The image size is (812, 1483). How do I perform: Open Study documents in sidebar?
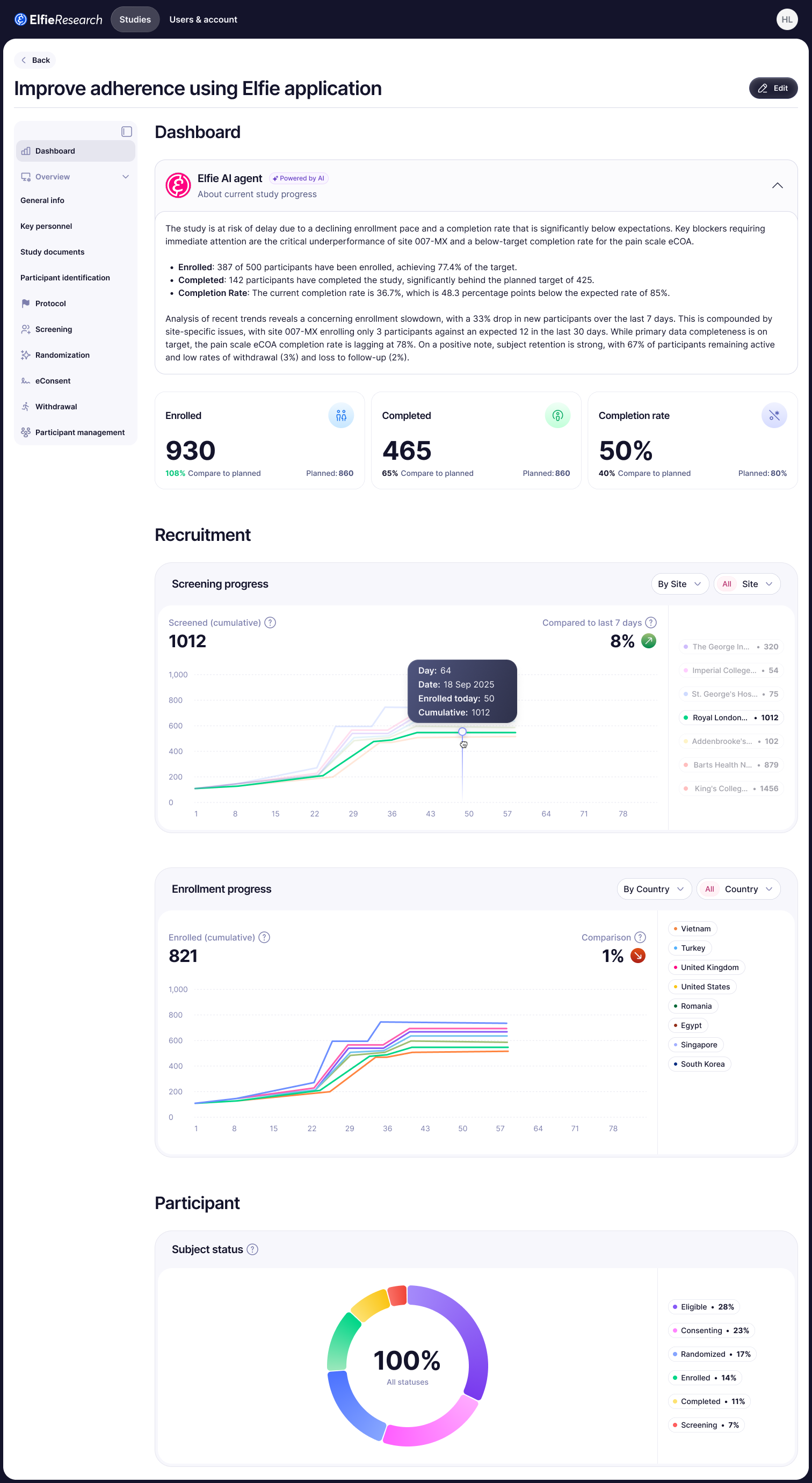point(75,252)
